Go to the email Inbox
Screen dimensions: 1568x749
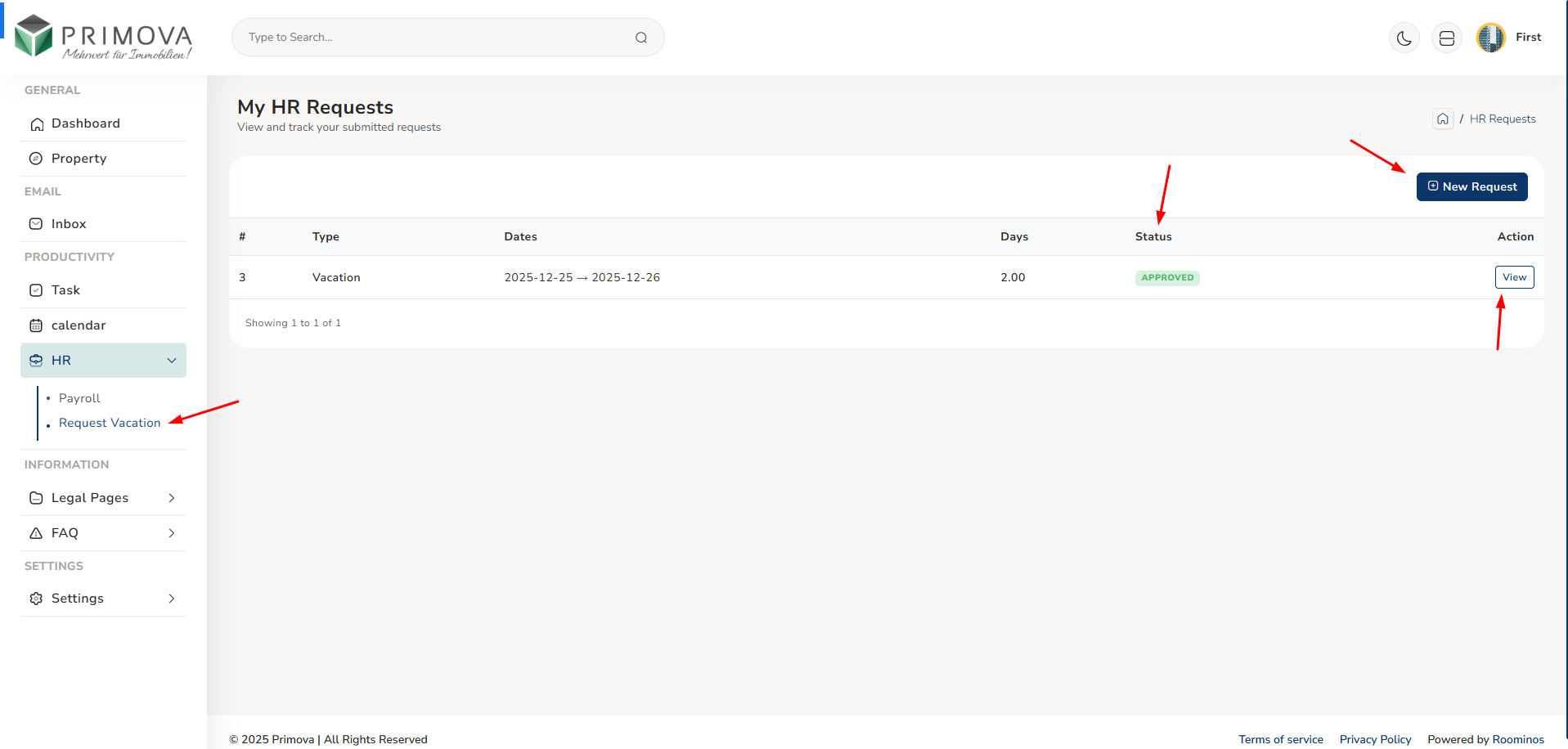coord(69,224)
